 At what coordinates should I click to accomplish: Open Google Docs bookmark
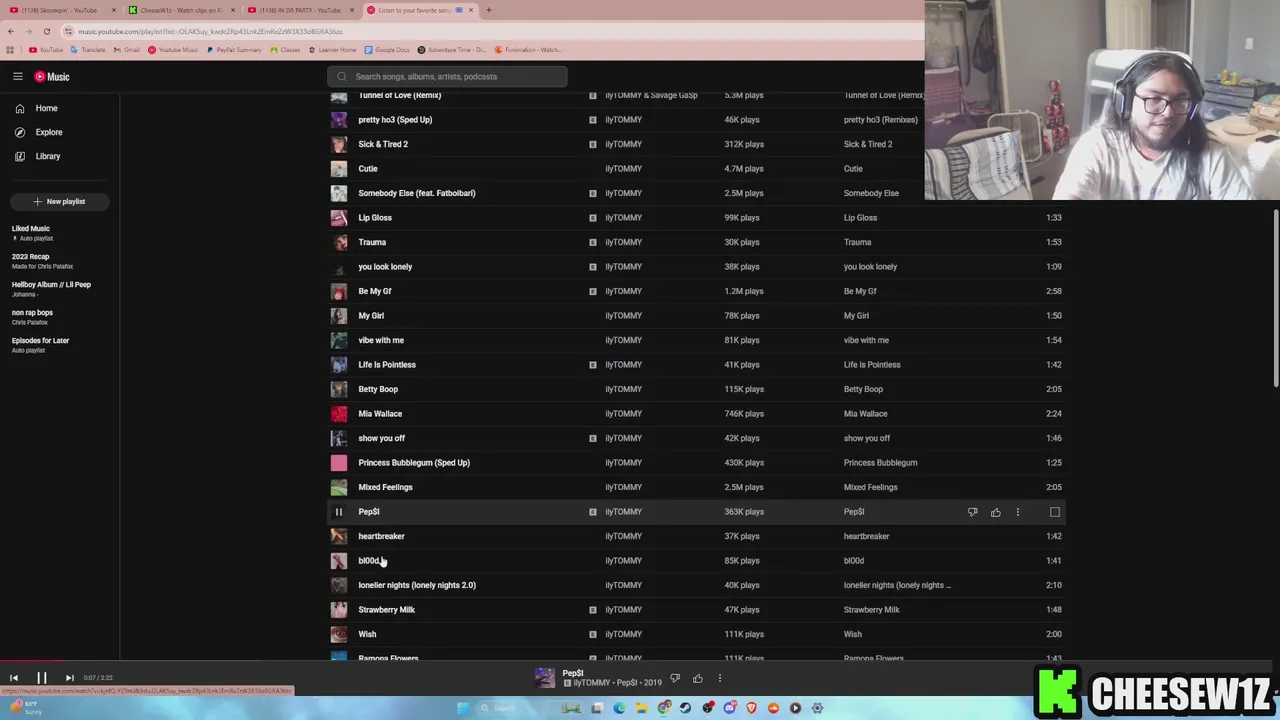(x=386, y=50)
